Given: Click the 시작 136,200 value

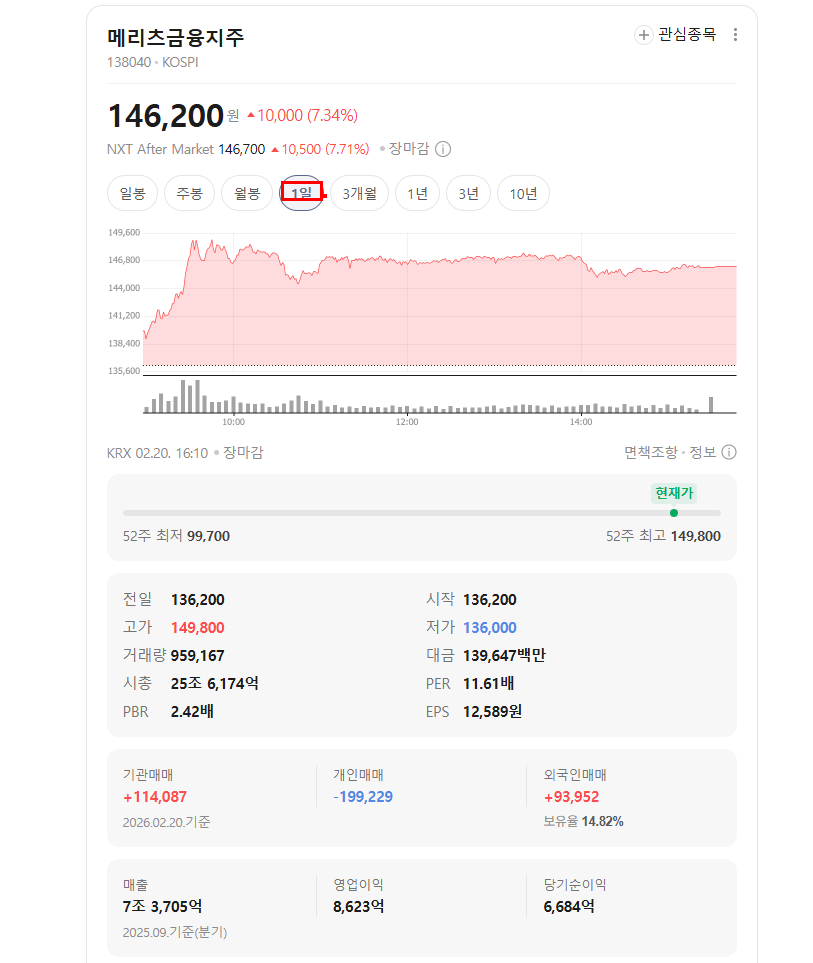Looking at the screenshot, I should coord(489,599).
